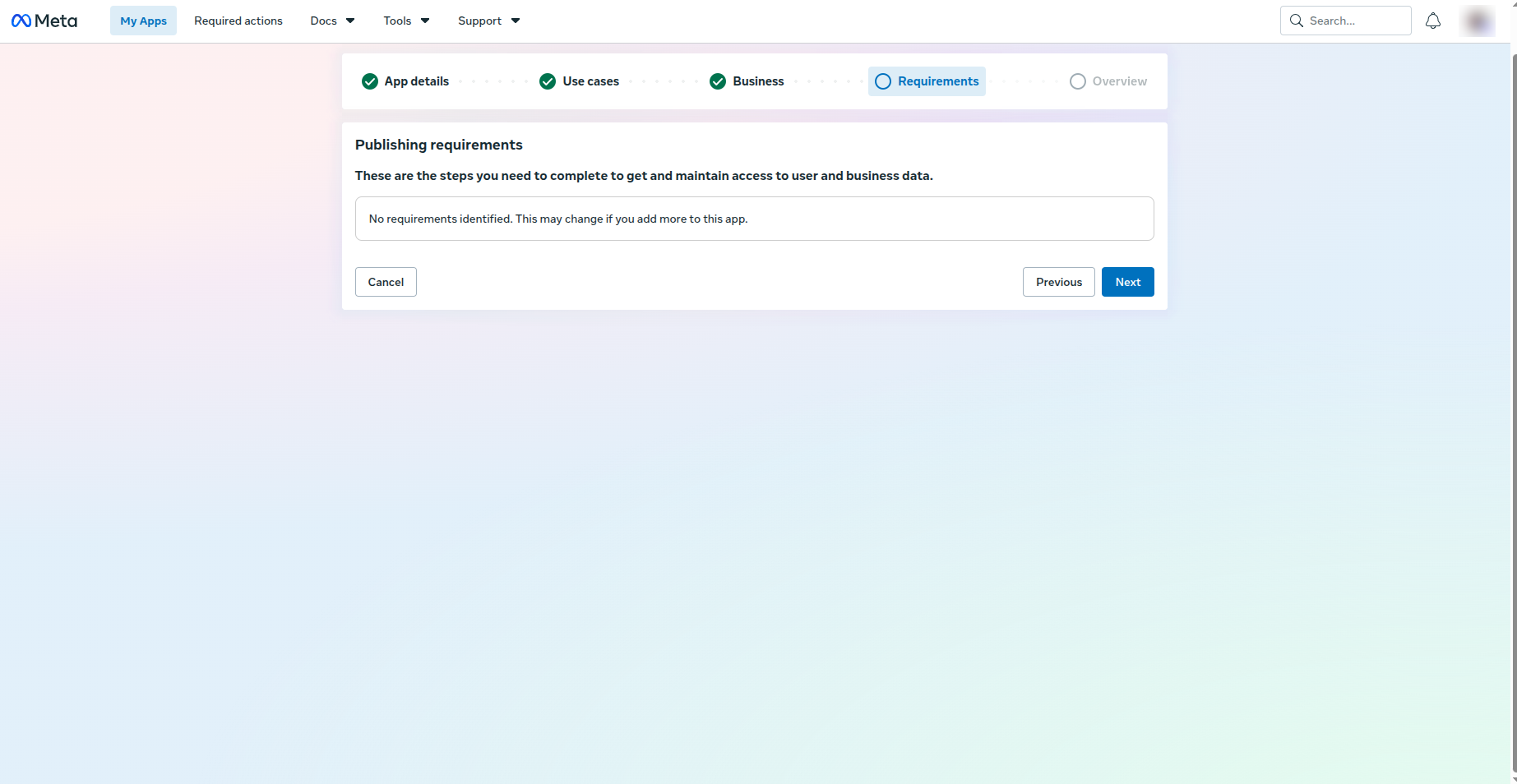
Task: Click the vertical page scrollbar
Action: 1514,411
